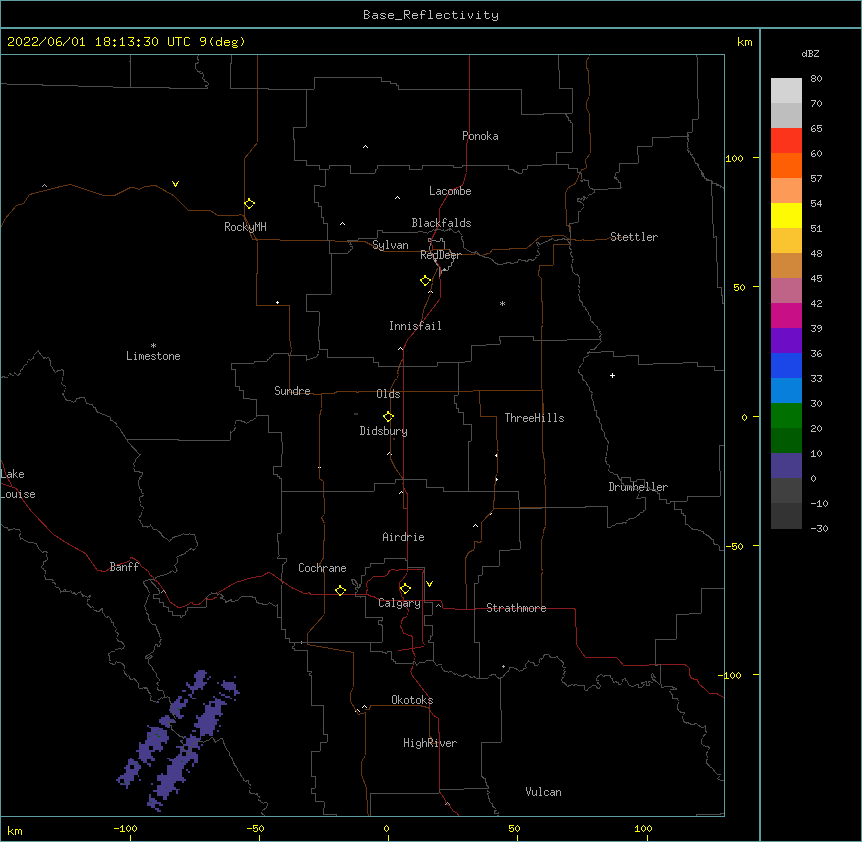Screen dimensions: 862x842
Task: Click the white plus marker near Drumheller region
Action: click(612, 375)
